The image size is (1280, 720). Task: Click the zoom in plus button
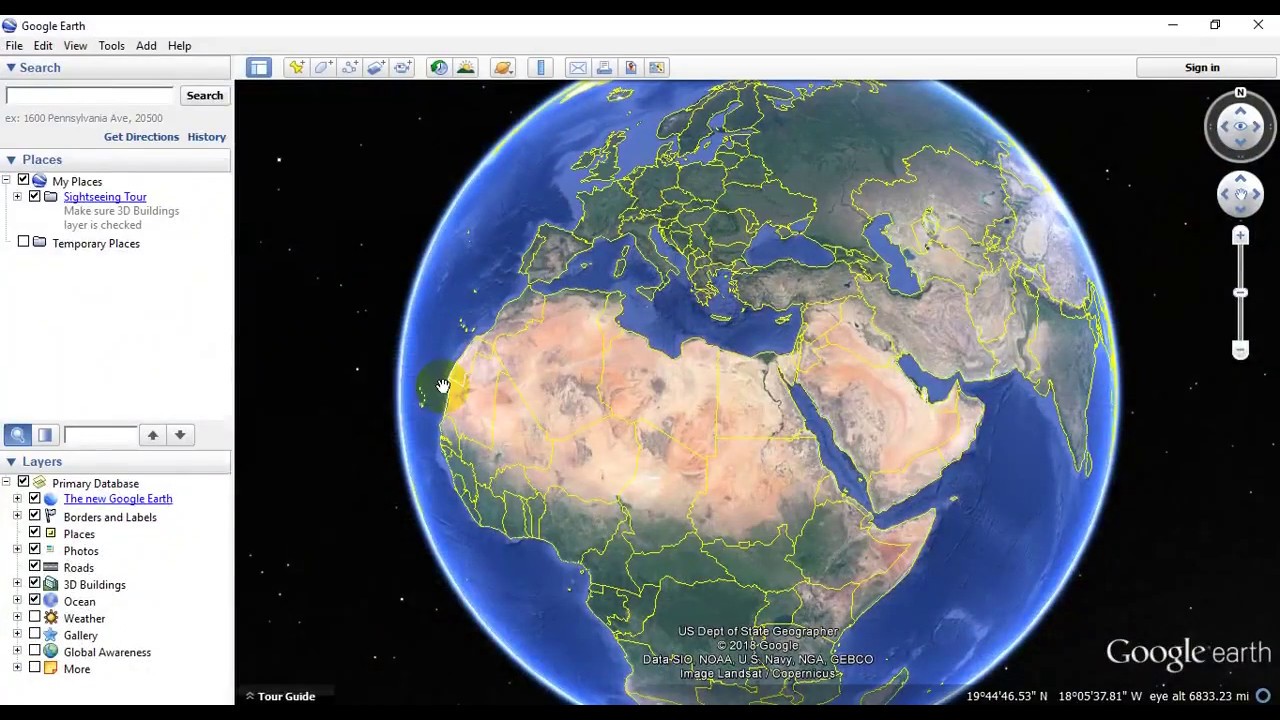click(x=1240, y=236)
